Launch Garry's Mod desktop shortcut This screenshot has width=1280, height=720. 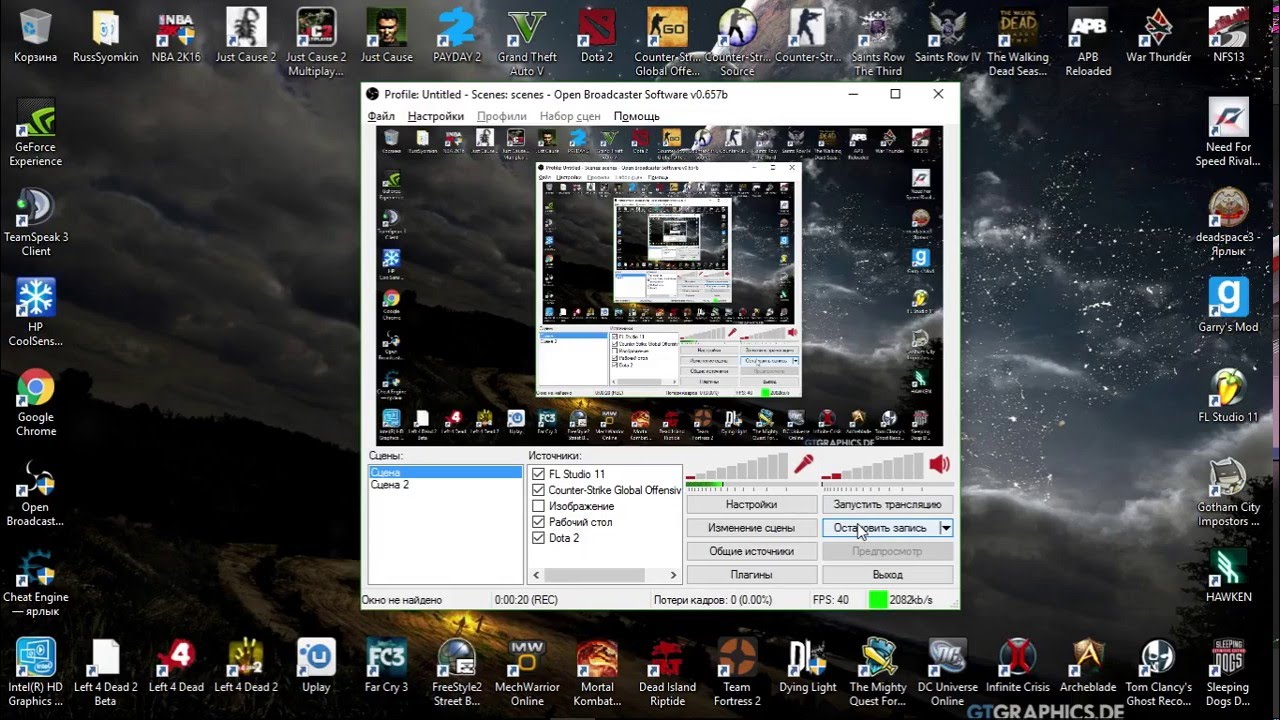[x=1228, y=306]
